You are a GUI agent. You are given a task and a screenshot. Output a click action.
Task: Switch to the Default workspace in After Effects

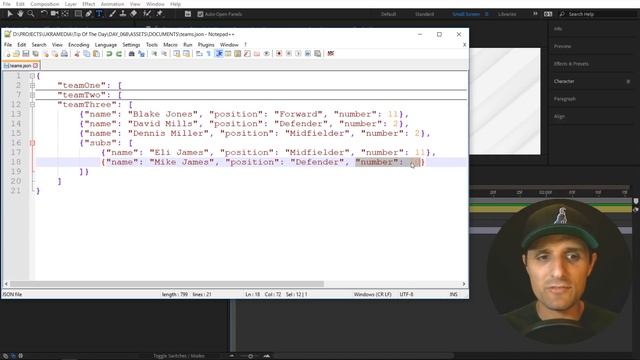[388, 14]
